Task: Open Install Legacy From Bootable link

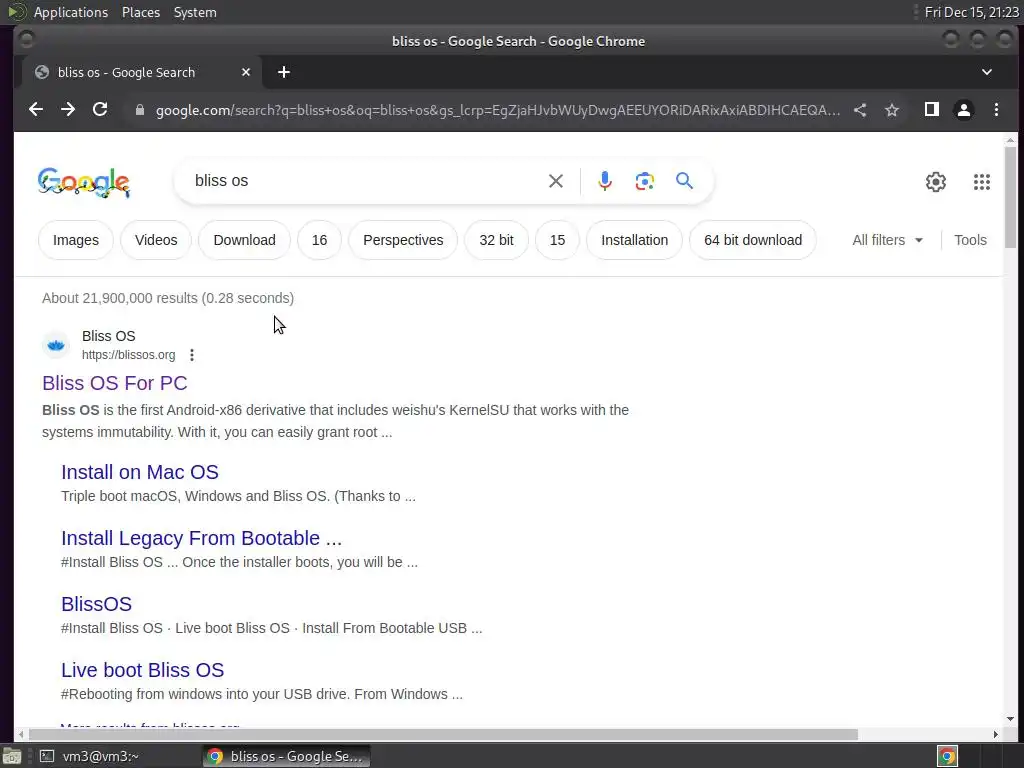Action: tap(201, 538)
